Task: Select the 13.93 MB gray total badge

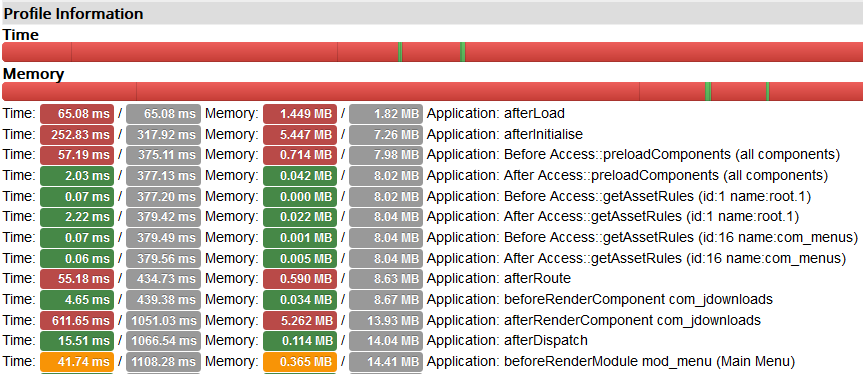Action: (x=386, y=320)
